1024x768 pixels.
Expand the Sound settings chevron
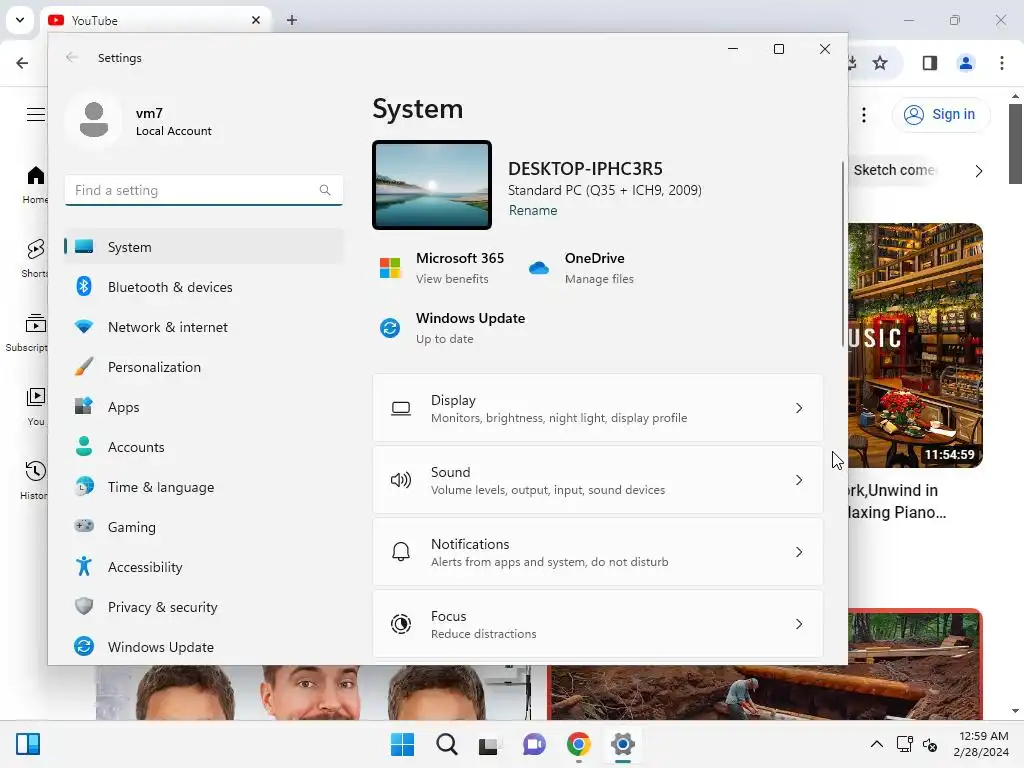point(799,480)
